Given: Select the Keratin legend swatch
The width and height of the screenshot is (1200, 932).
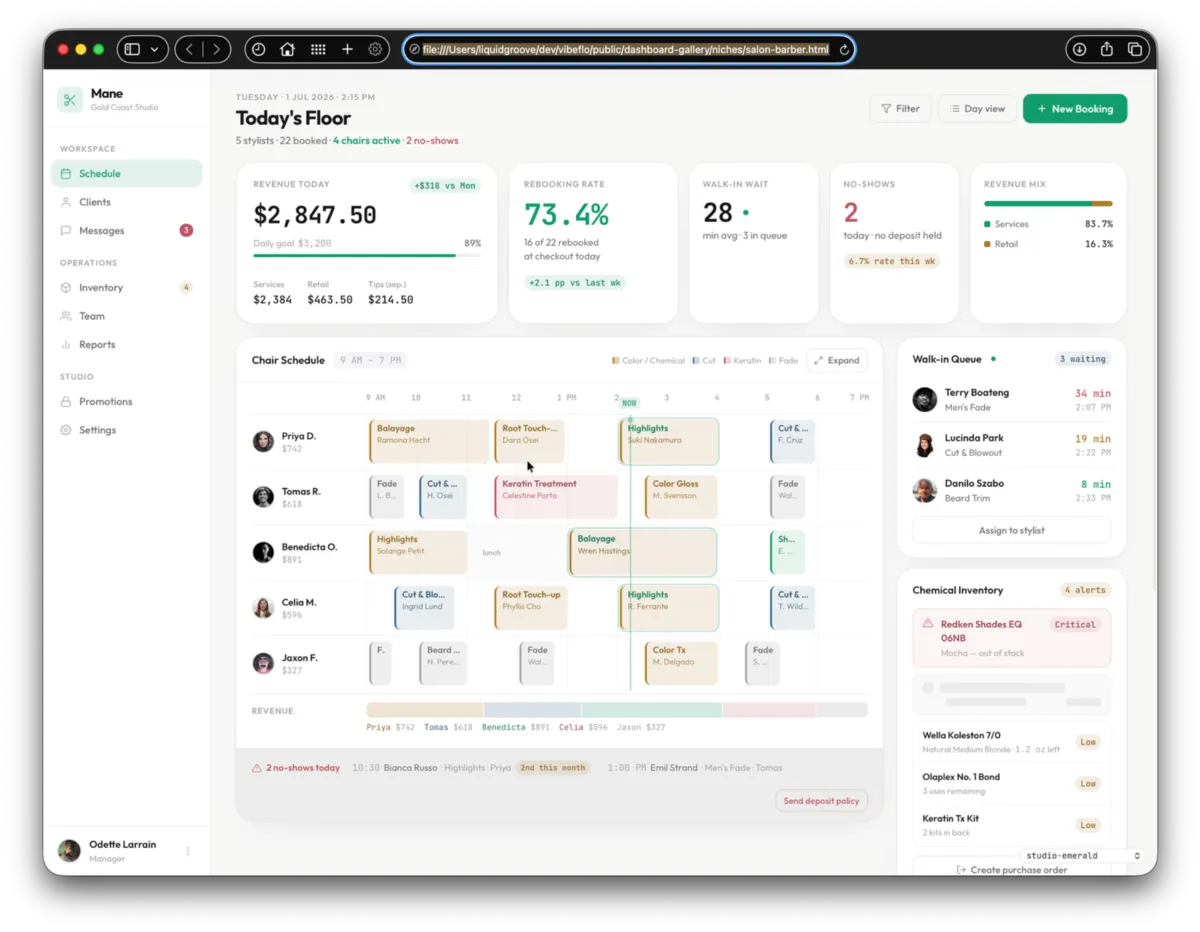Looking at the screenshot, I should point(727,361).
